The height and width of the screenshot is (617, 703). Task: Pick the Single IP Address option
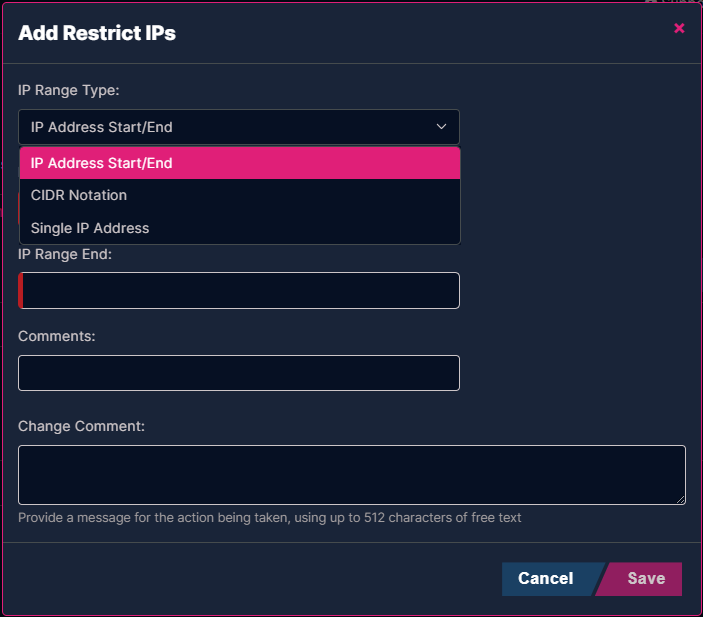pos(240,228)
